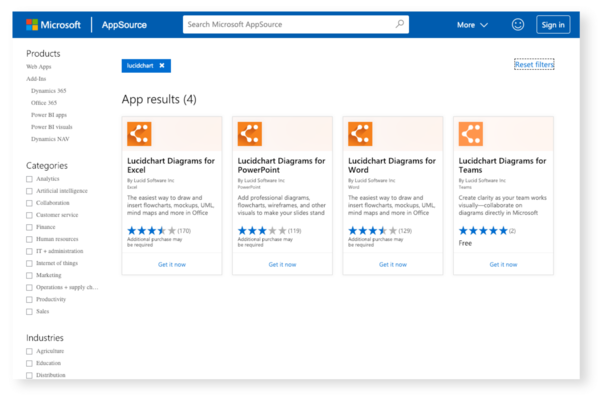
Task: Select Dynamics NAV product filter
Action: [x=50, y=139]
